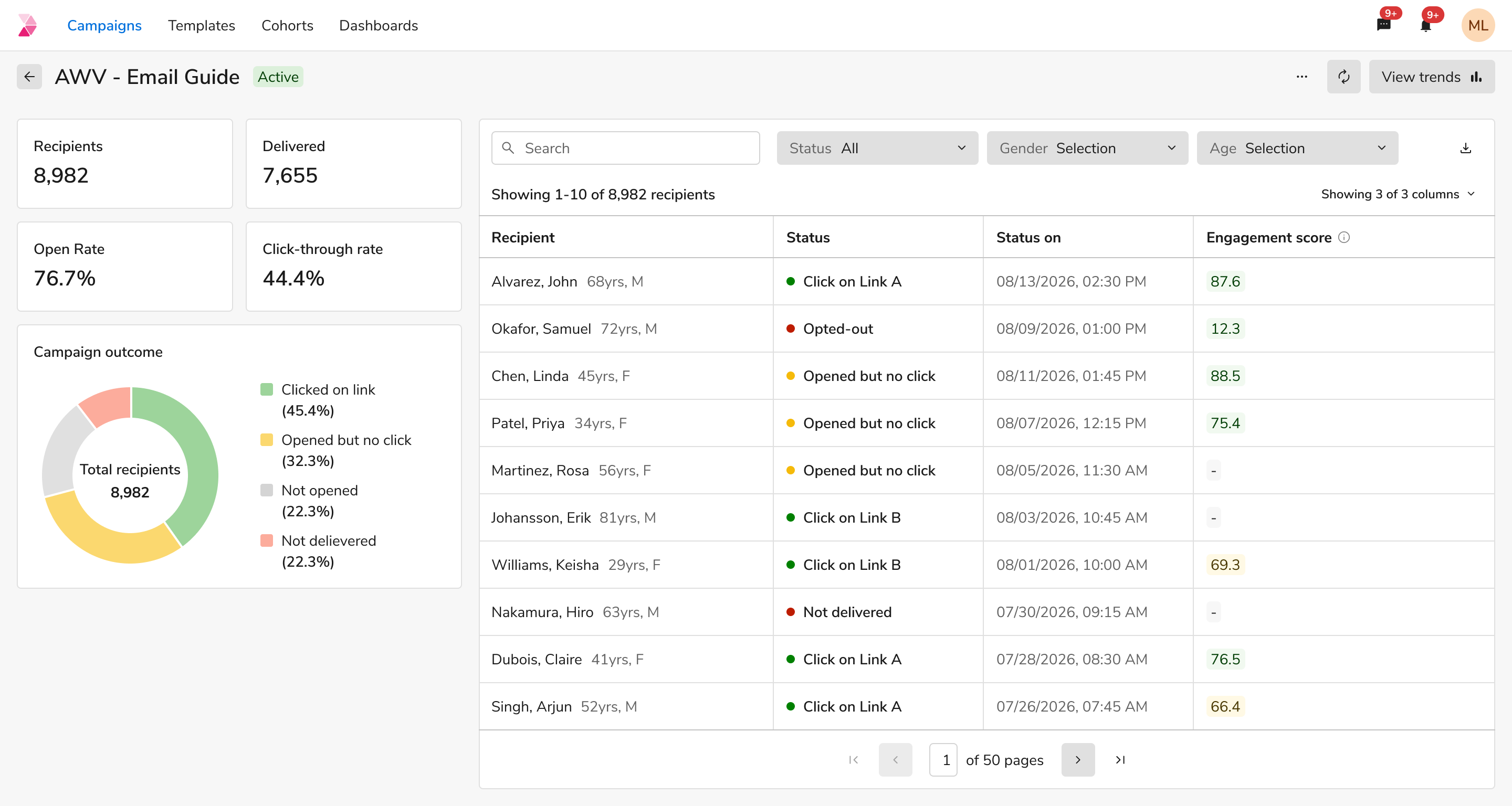The image size is (1512, 806).
Task: Click Showing 1-10 of 8,982 recipients text
Action: point(603,194)
